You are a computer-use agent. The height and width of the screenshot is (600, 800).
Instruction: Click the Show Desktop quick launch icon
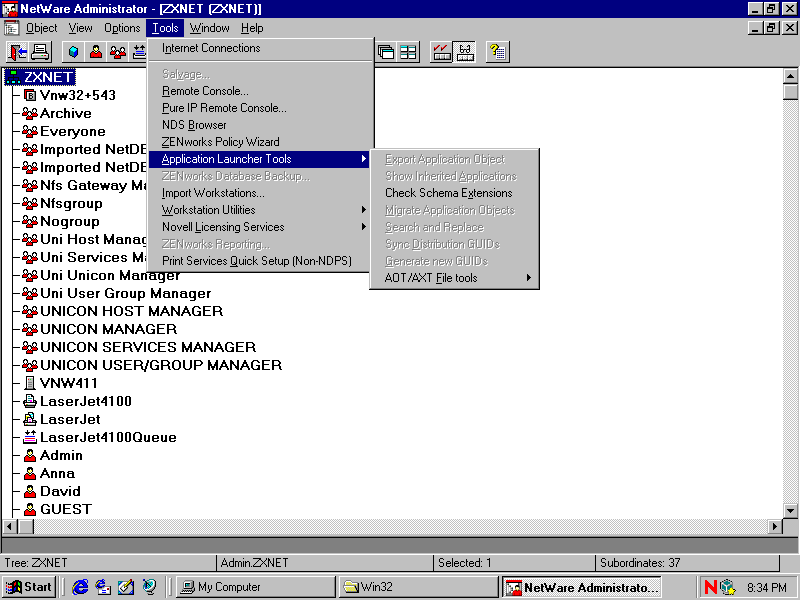pos(126,587)
